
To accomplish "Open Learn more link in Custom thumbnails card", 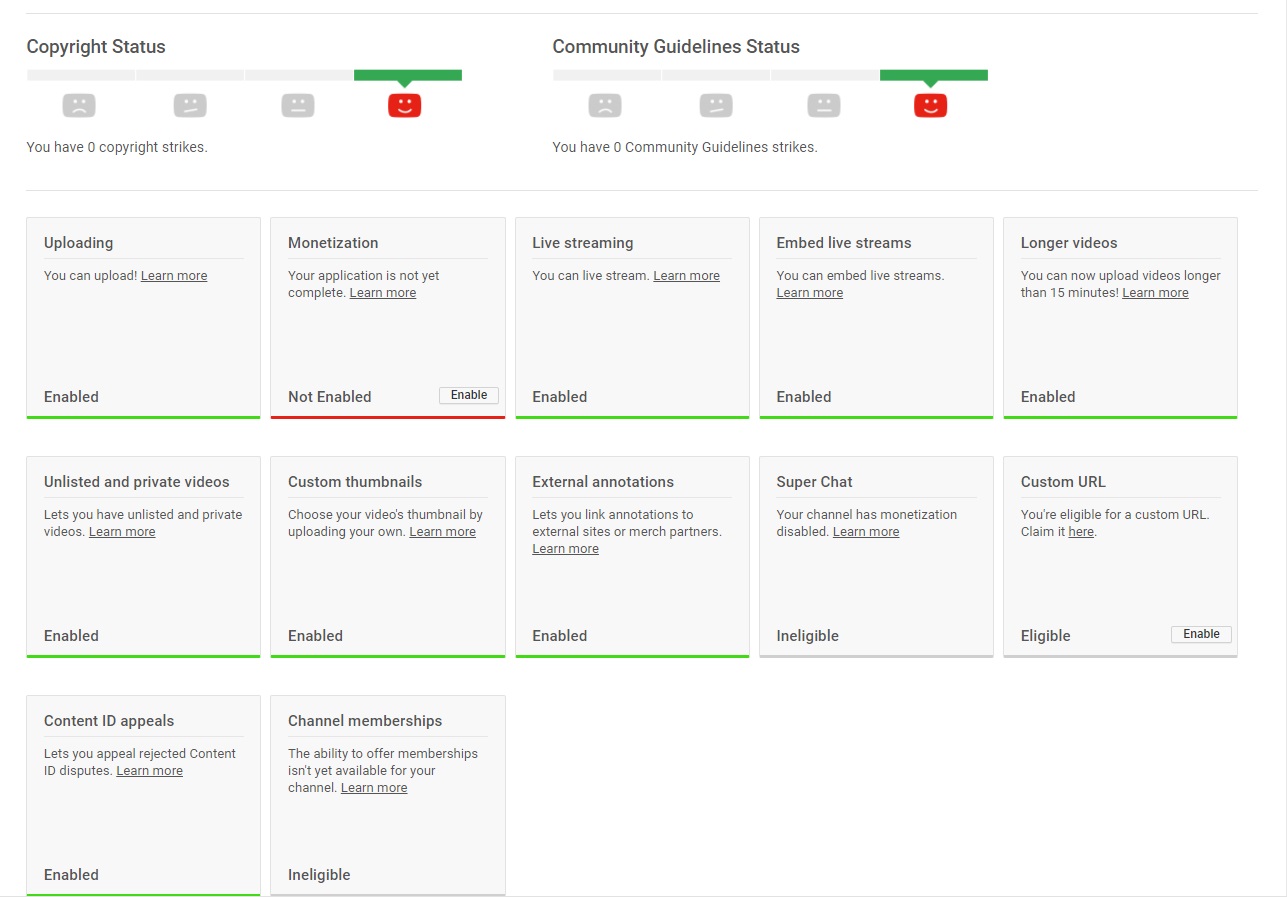I will pos(443,532).
